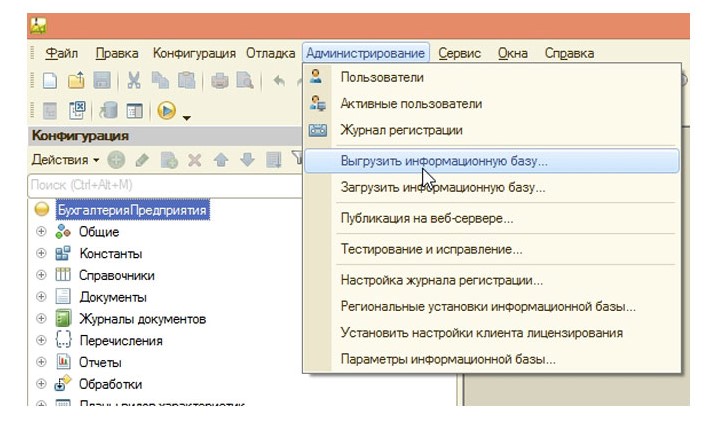709x421 pixels.
Task: Click the Add green plus icon
Action: point(117,159)
